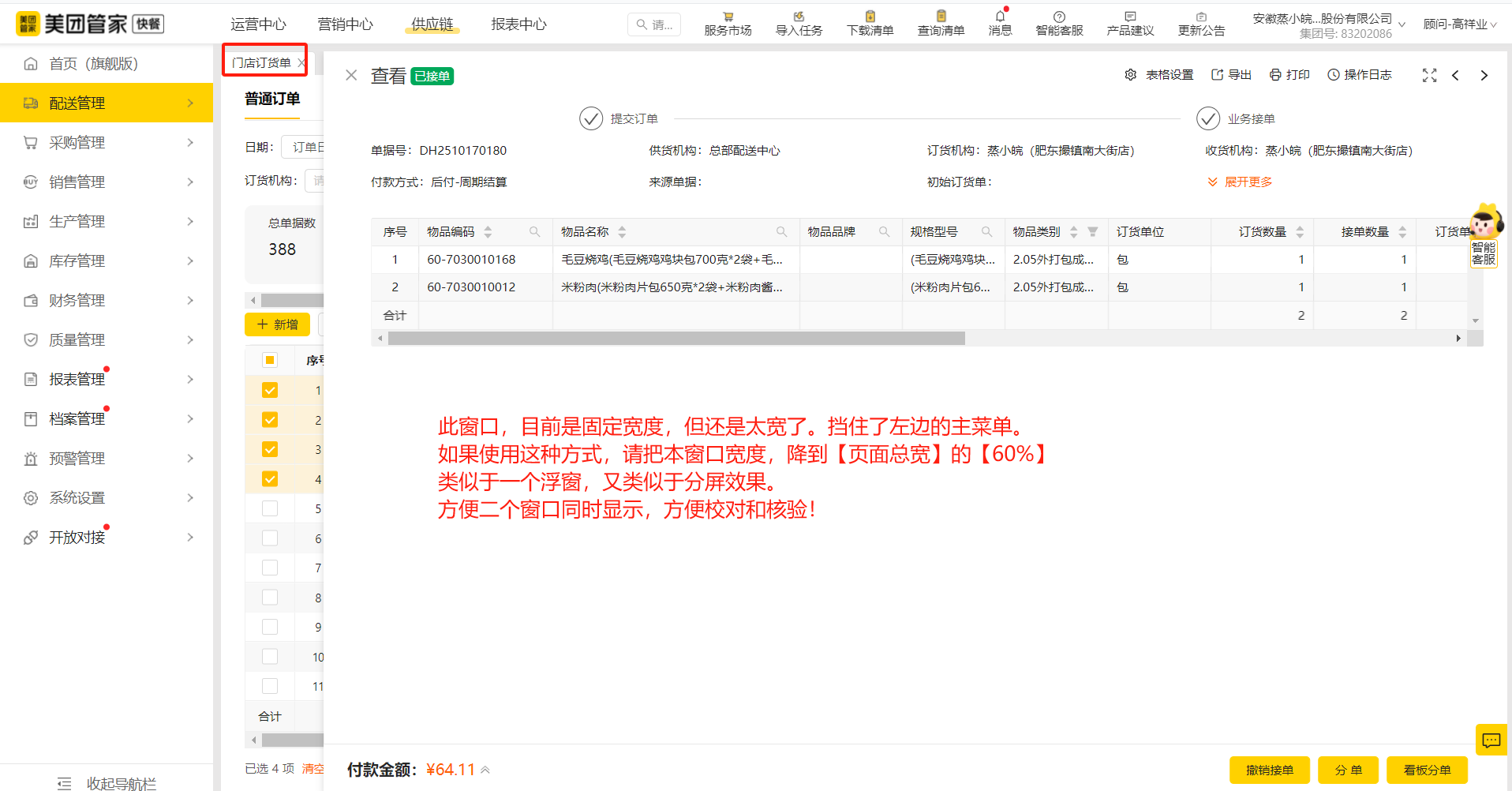Screen dimensions: 1512x791
Task: Click the 撤销接单 cancel acceptance button
Action: 1269,770
